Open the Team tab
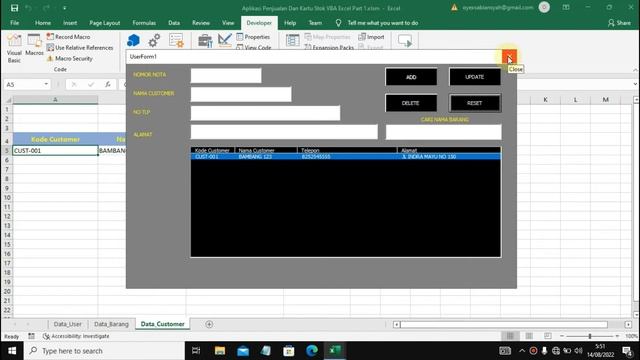640x360 pixels. [315, 23]
